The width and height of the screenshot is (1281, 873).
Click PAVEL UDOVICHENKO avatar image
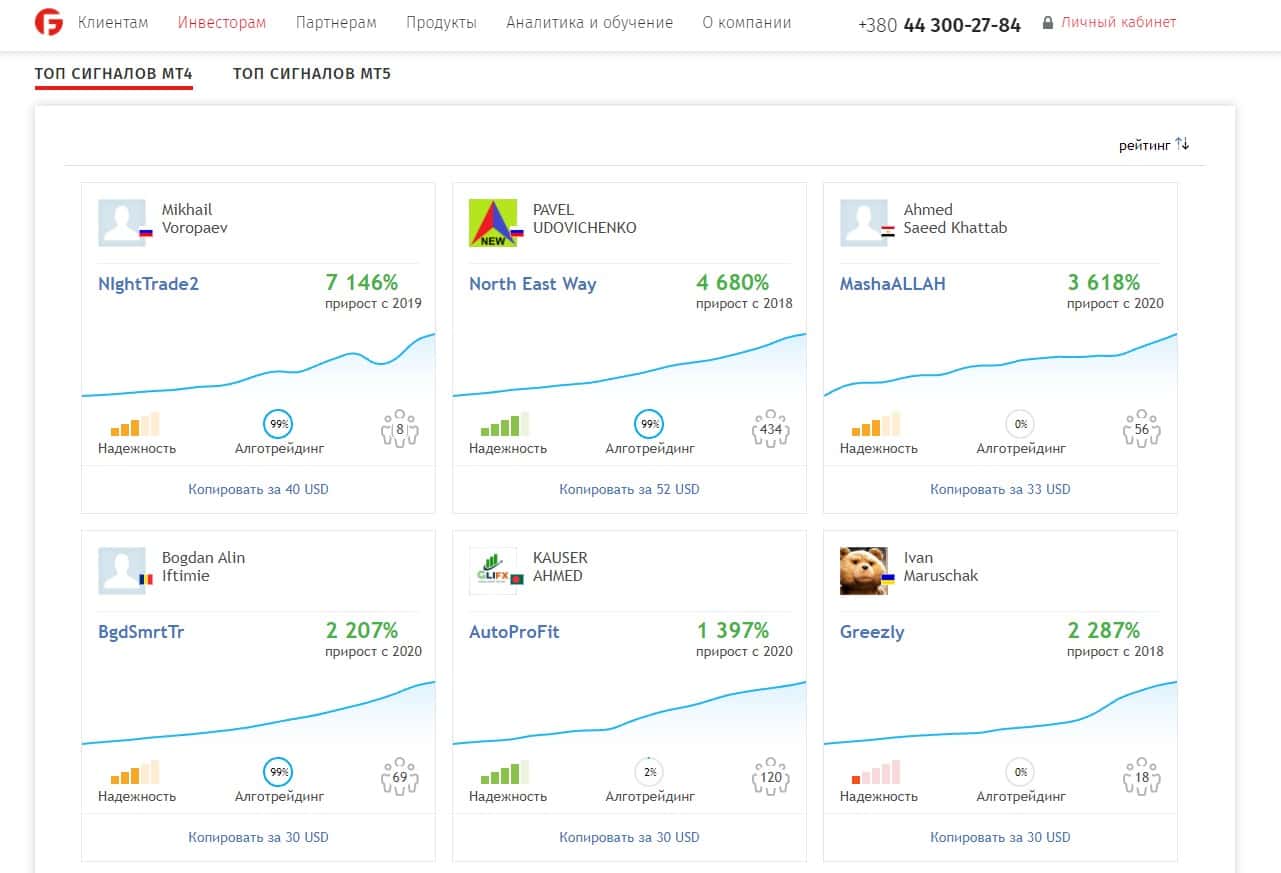[493, 223]
